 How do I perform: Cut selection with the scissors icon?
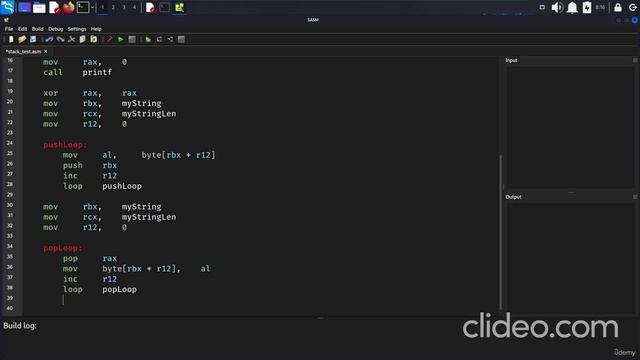click(x=71, y=40)
